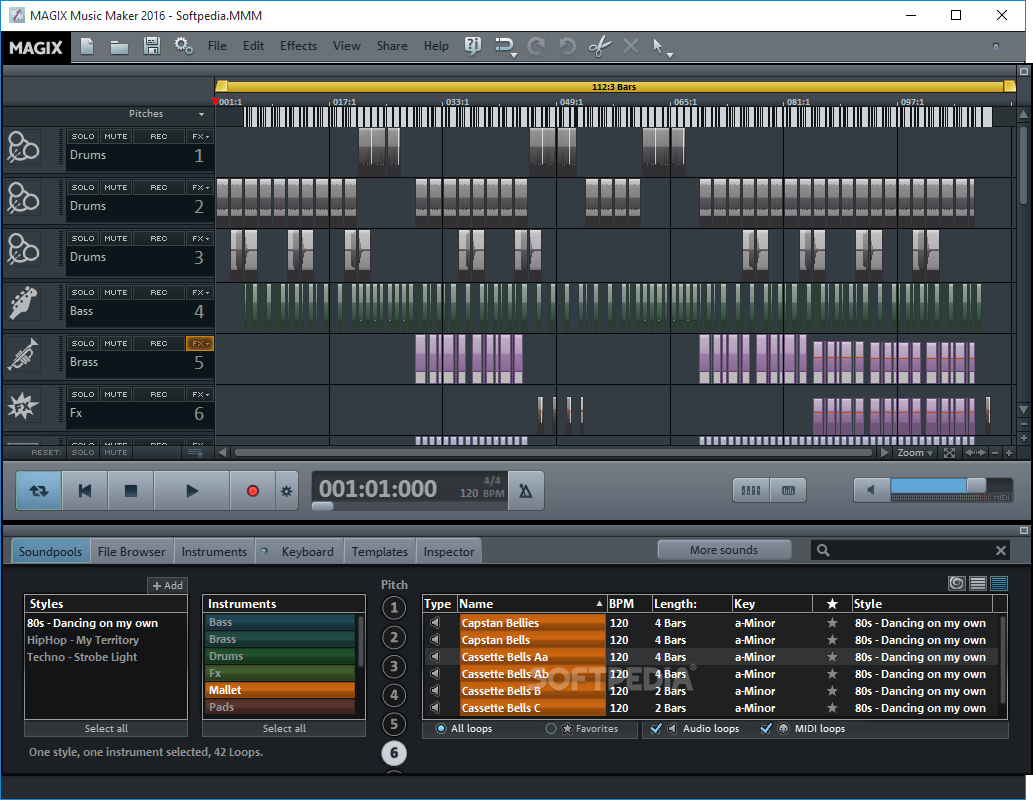Select the scissors cut tool
The width and height of the screenshot is (1033, 800).
pos(599,46)
